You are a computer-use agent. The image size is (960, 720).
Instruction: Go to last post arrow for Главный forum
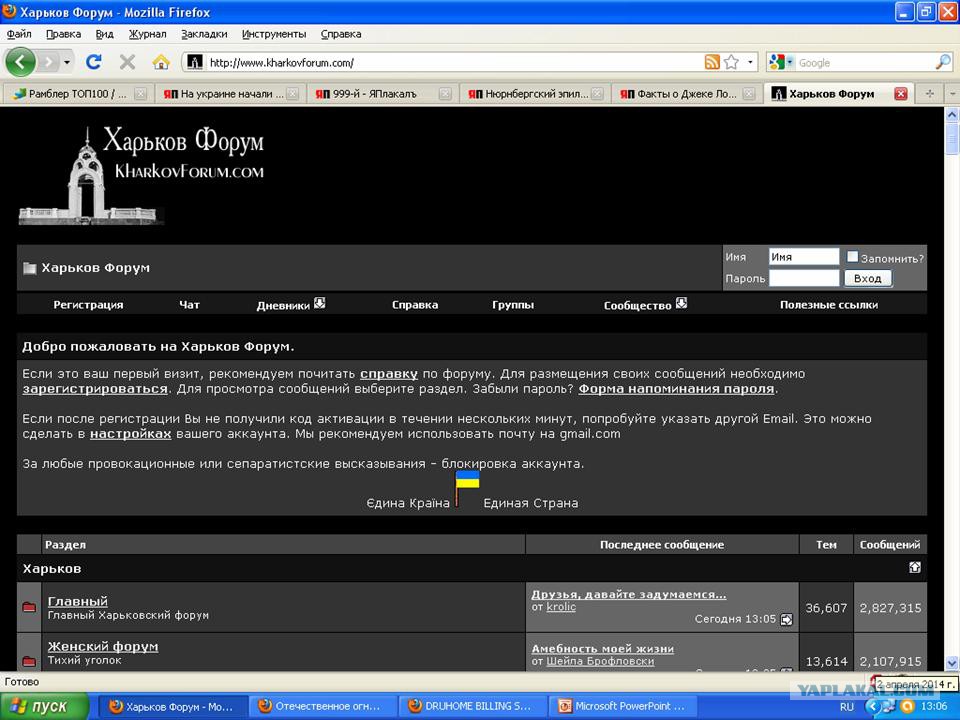tap(787, 620)
